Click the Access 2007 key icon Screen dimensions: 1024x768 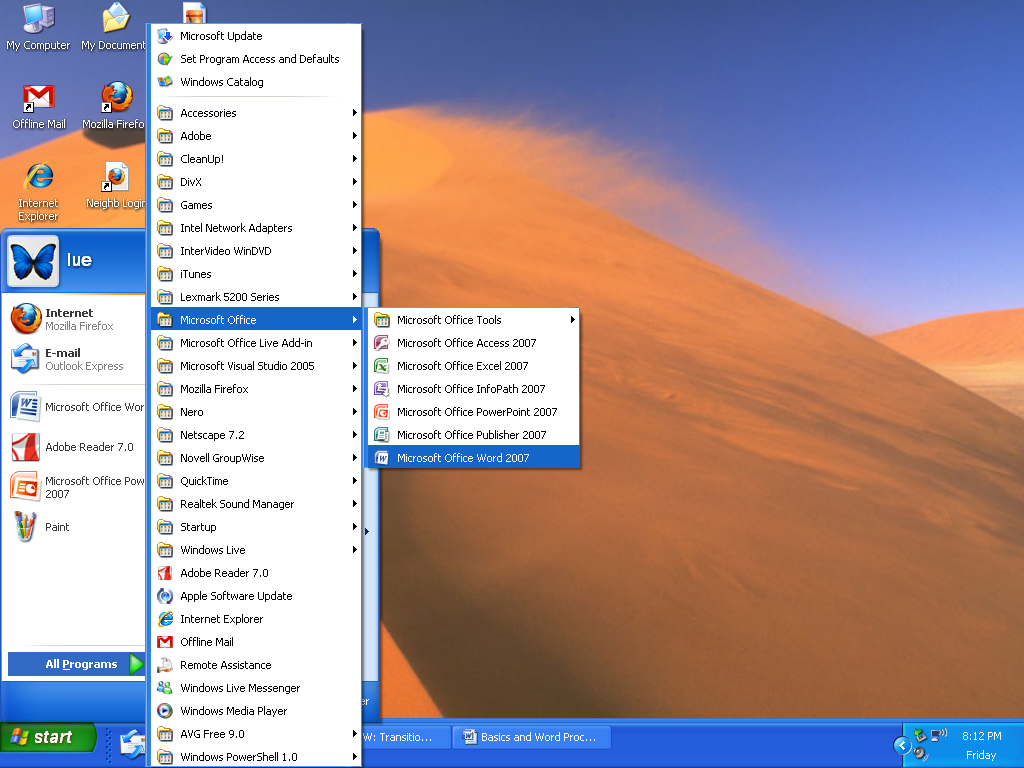[x=381, y=343]
